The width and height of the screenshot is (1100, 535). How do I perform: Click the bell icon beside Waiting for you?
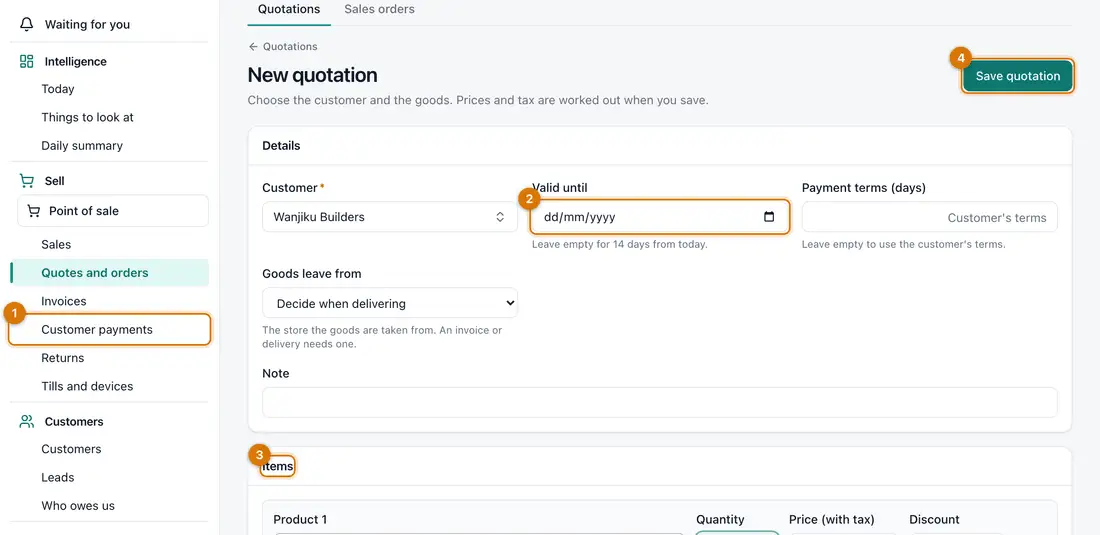coord(27,25)
